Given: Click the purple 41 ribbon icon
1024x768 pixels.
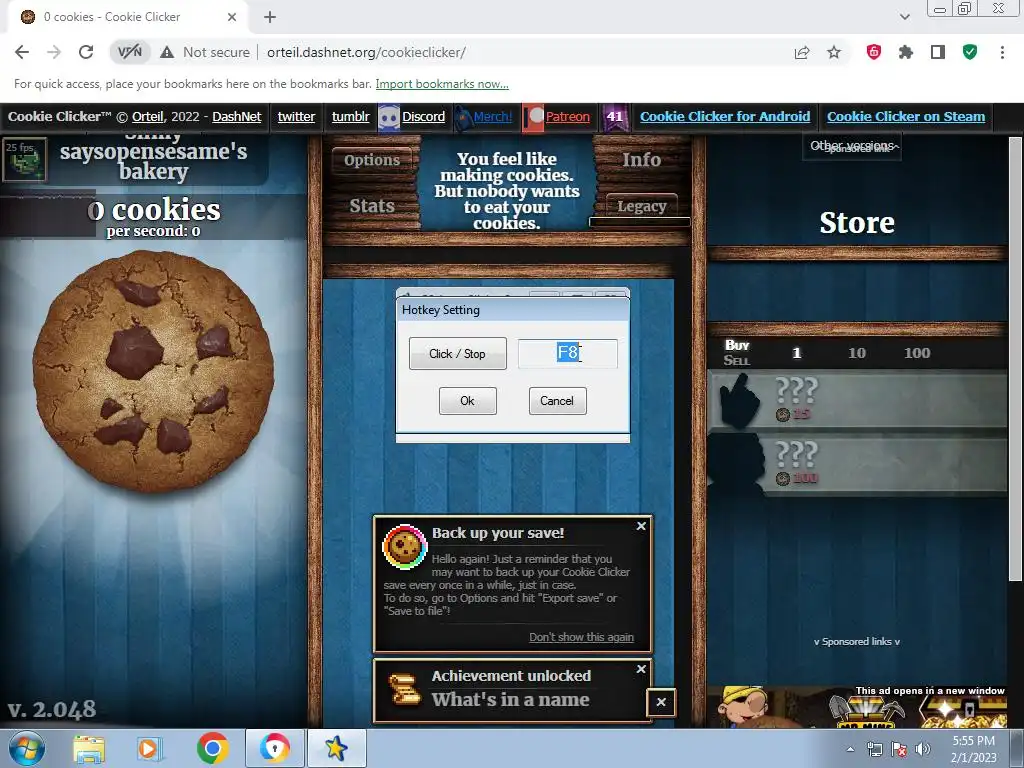Looking at the screenshot, I should click(615, 118).
